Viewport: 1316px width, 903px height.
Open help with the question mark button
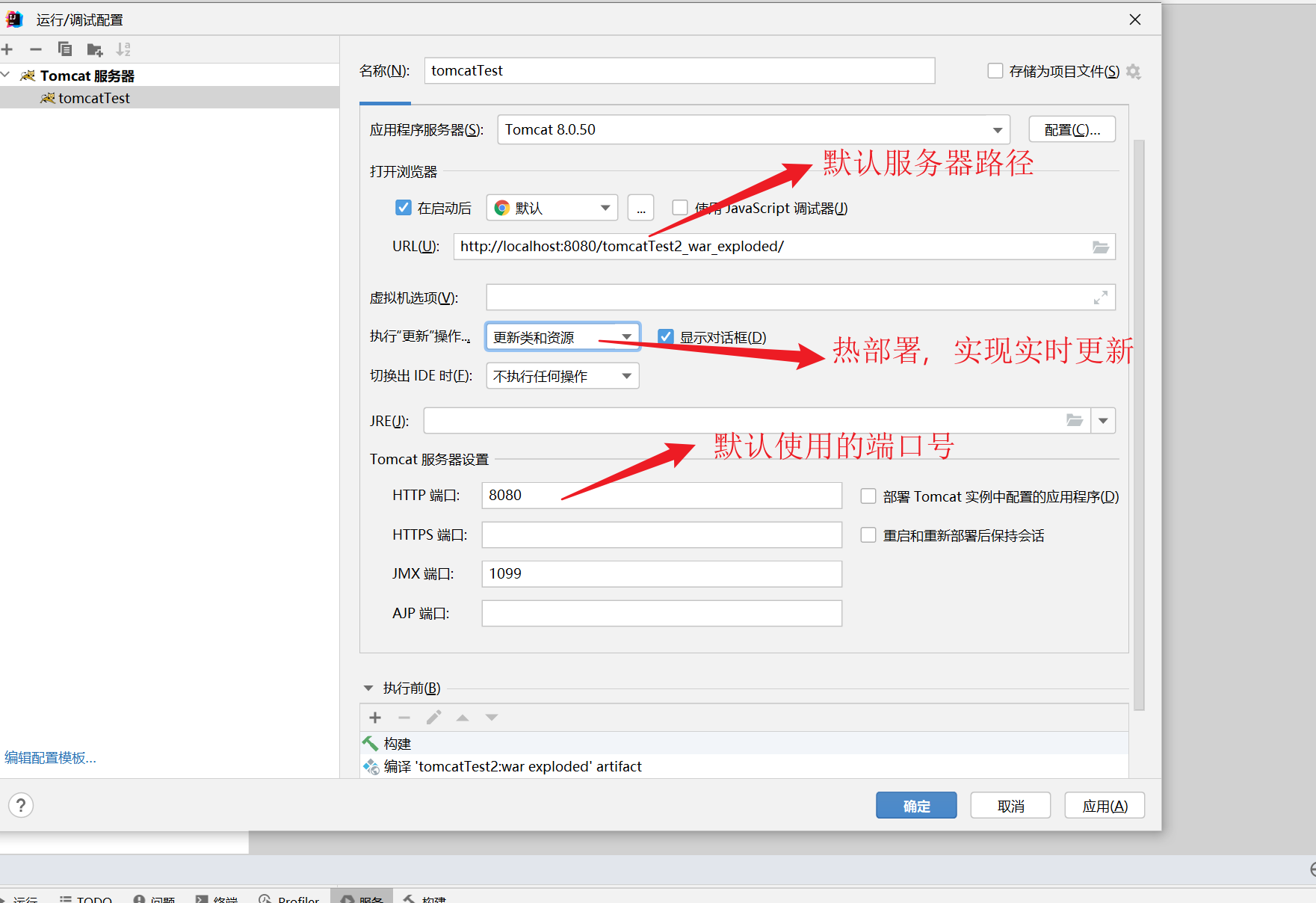pyautogui.click(x=21, y=805)
